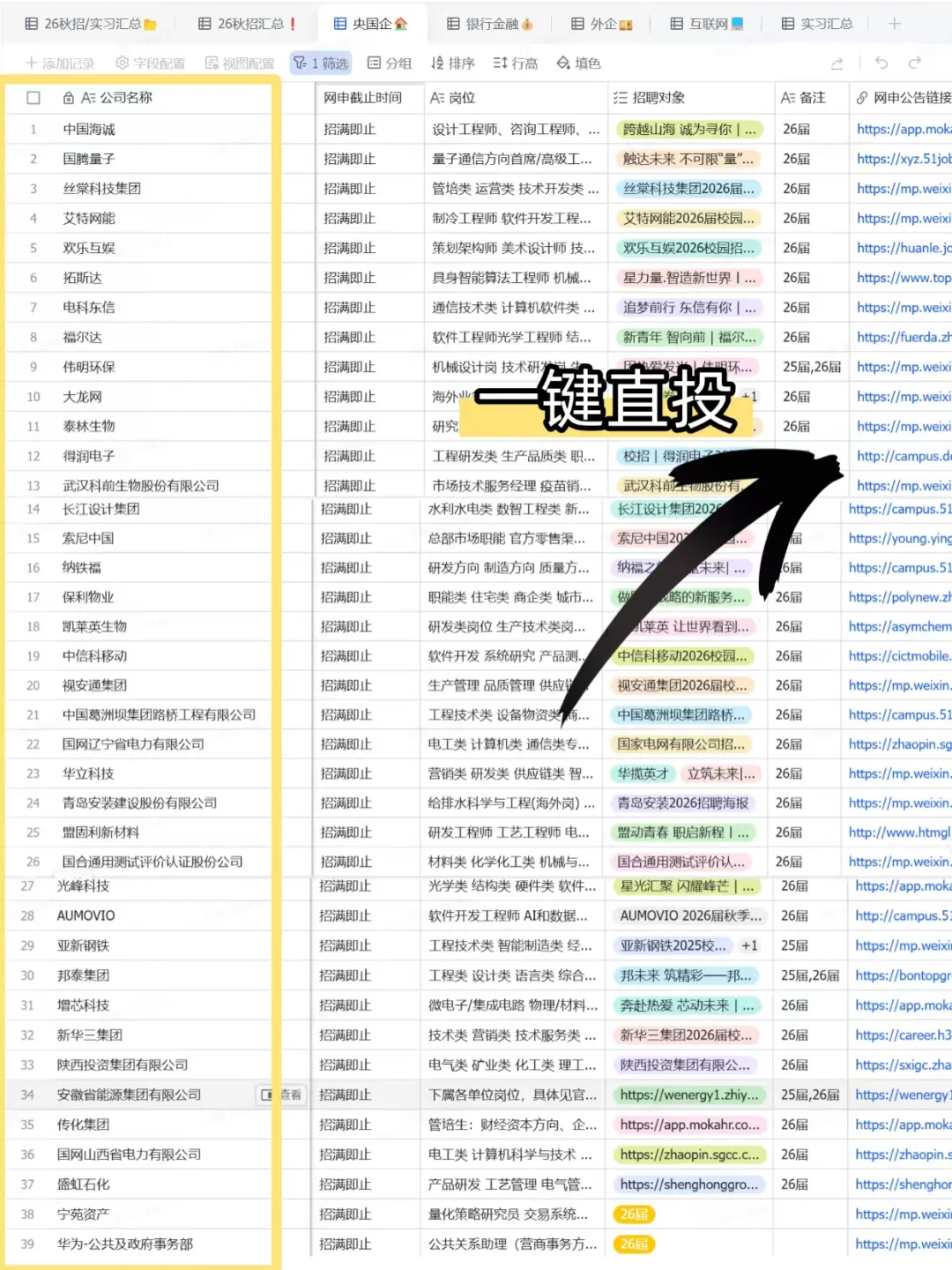Select the 武汉科前生物股份有限公司 cell
Viewport: 952px width, 1270px height.
coord(141,485)
